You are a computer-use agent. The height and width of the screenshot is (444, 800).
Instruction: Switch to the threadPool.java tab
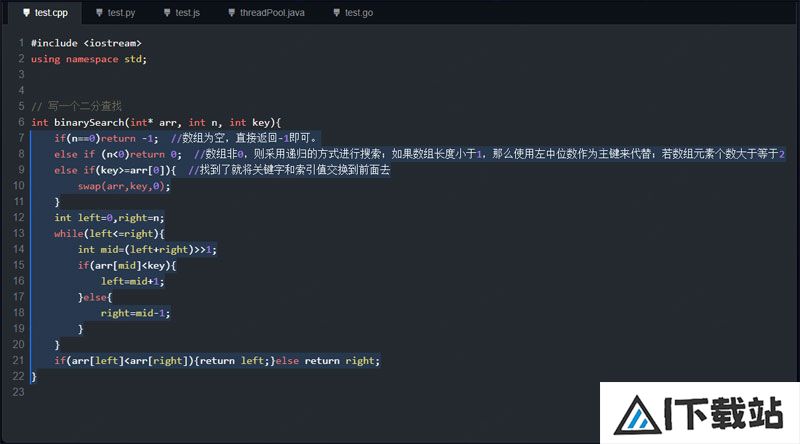267,13
